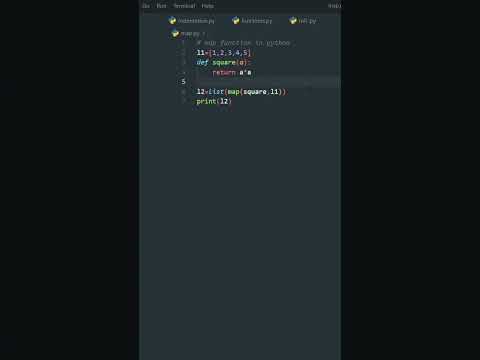Open the Terminal menu

click(x=184, y=6)
